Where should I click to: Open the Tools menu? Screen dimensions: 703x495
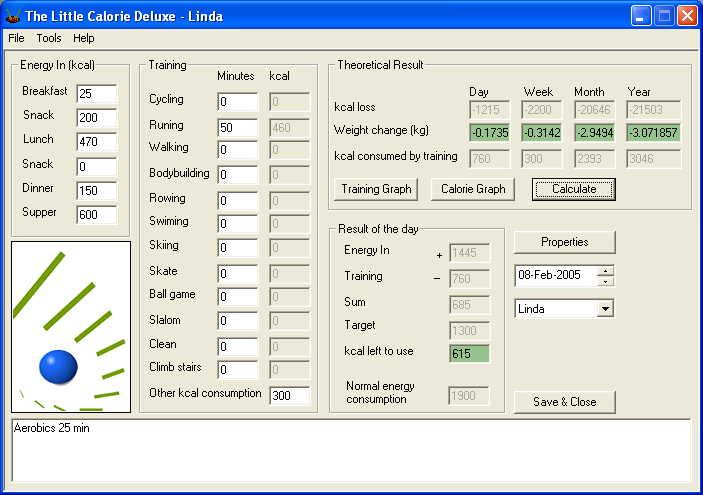click(49, 38)
